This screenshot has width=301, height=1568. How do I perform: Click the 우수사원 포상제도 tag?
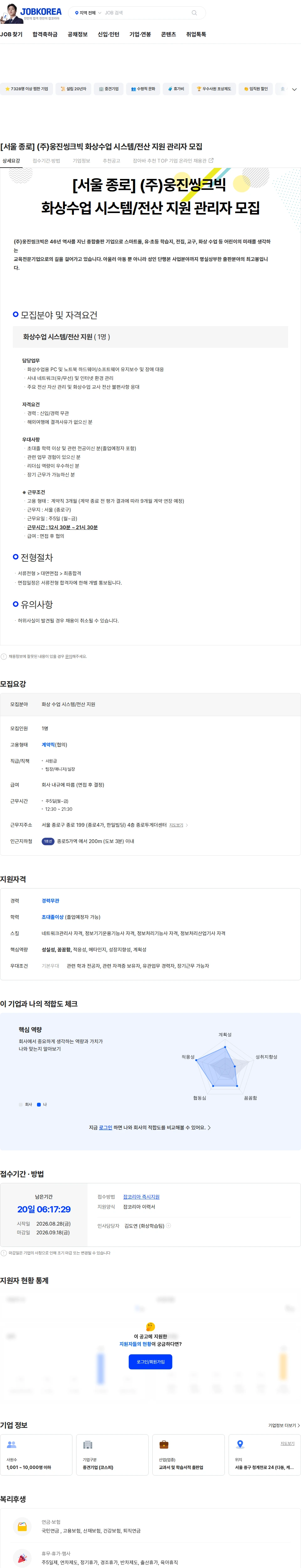click(213, 89)
